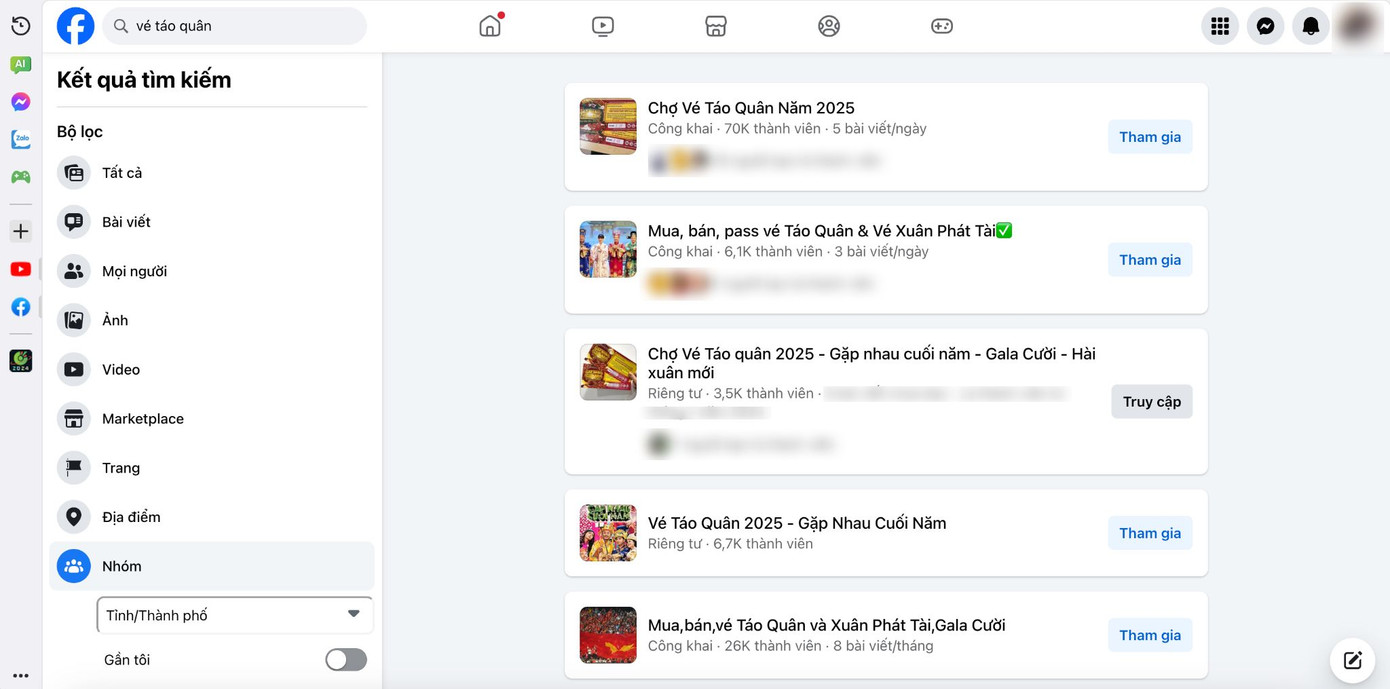Open the Home icon in top navigation
Screen dimensions: 1390x689
[x=490, y=26]
